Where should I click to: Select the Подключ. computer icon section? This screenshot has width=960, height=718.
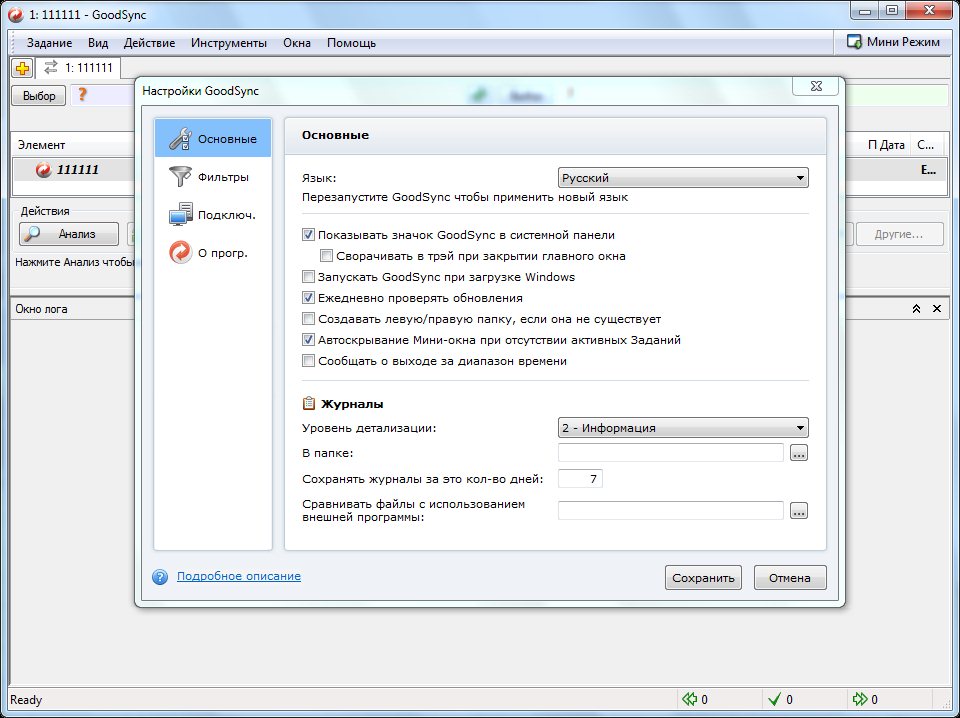(180, 214)
